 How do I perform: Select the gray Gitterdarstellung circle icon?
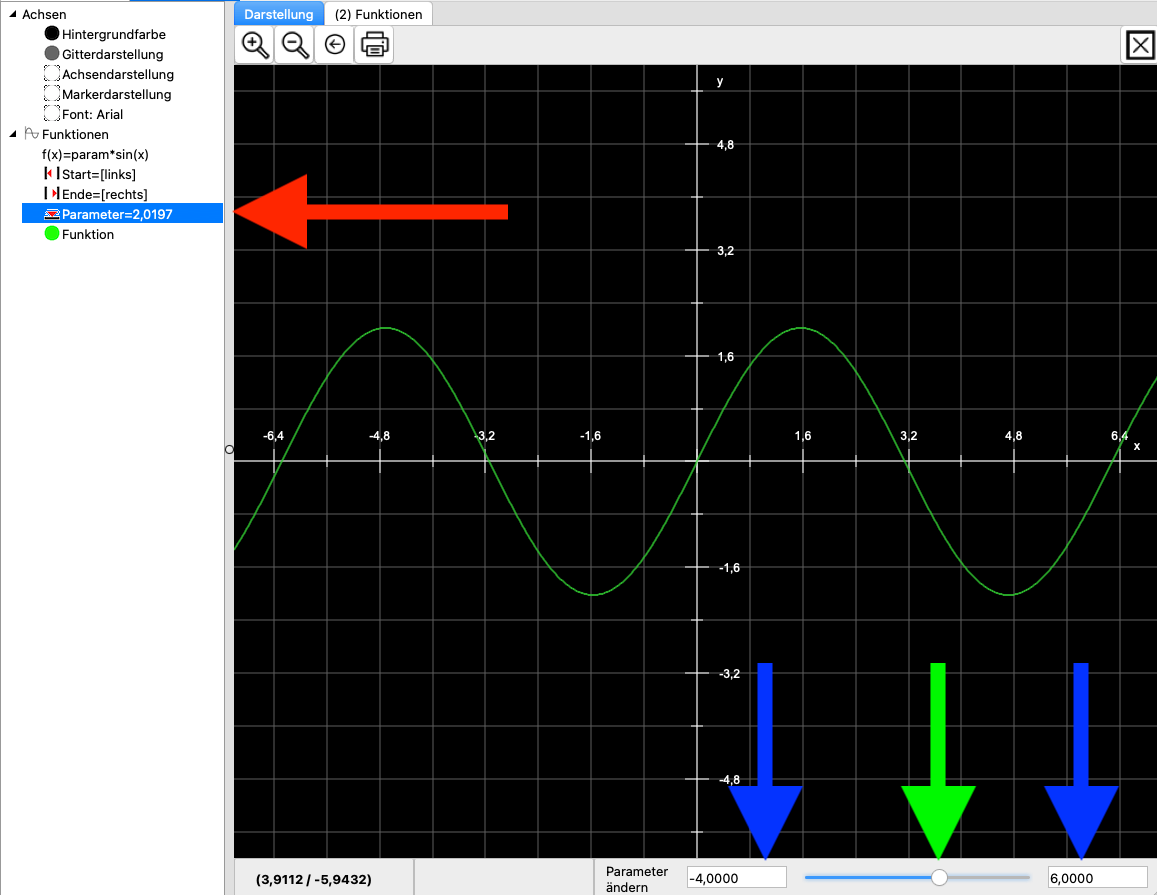point(52,54)
